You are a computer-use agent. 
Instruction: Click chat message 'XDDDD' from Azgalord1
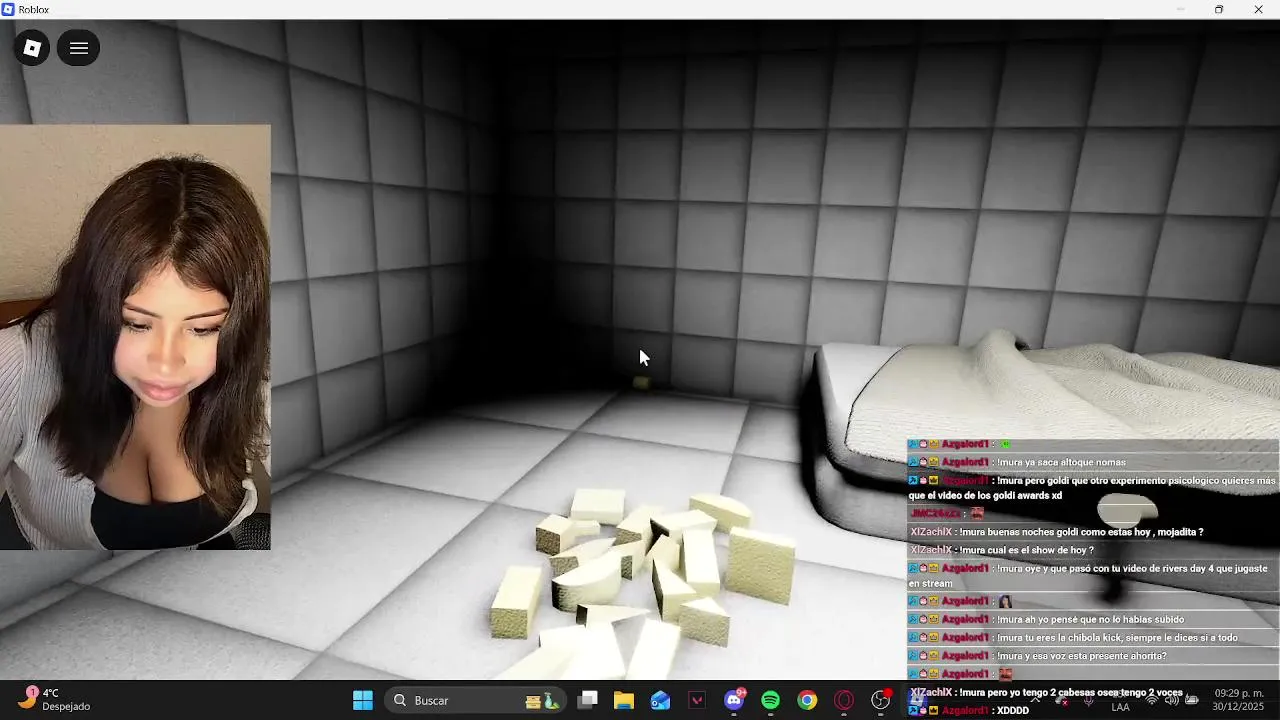[1012, 710]
